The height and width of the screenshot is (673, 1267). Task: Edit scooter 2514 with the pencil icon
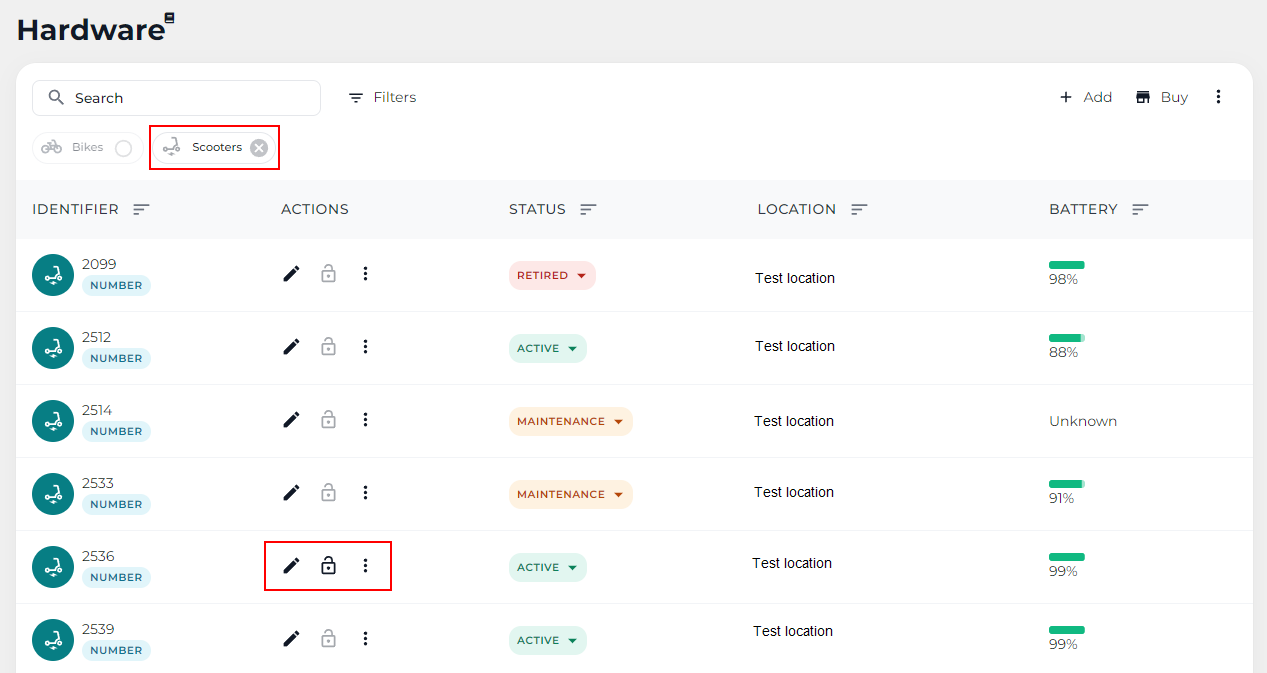click(291, 420)
